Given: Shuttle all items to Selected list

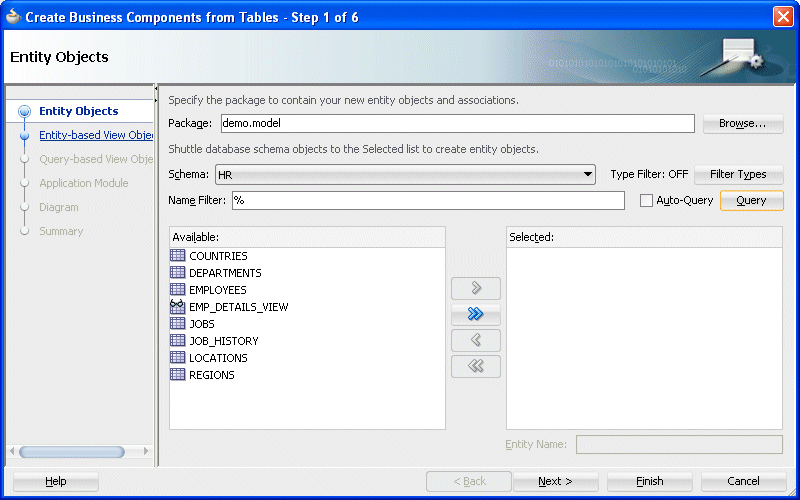Looking at the screenshot, I should click(x=476, y=314).
